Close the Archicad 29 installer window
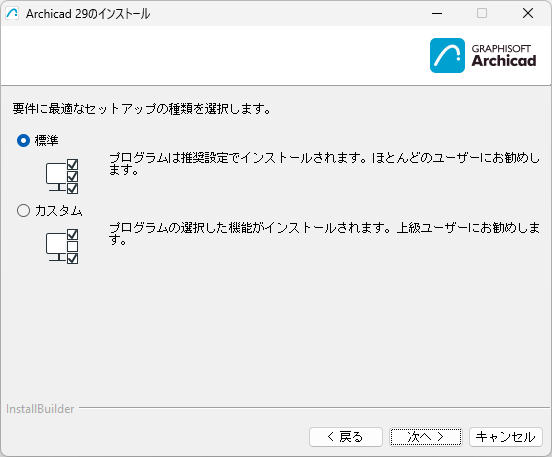Viewport: 552px width, 457px height. tap(528, 13)
